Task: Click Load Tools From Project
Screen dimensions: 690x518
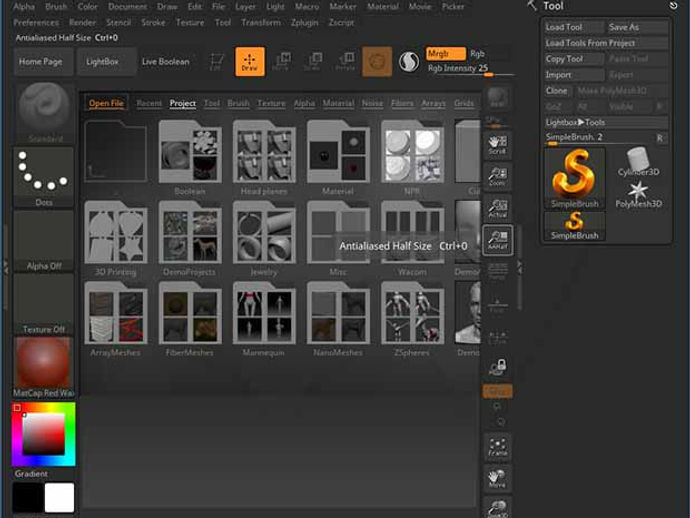Action: (x=606, y=43)
